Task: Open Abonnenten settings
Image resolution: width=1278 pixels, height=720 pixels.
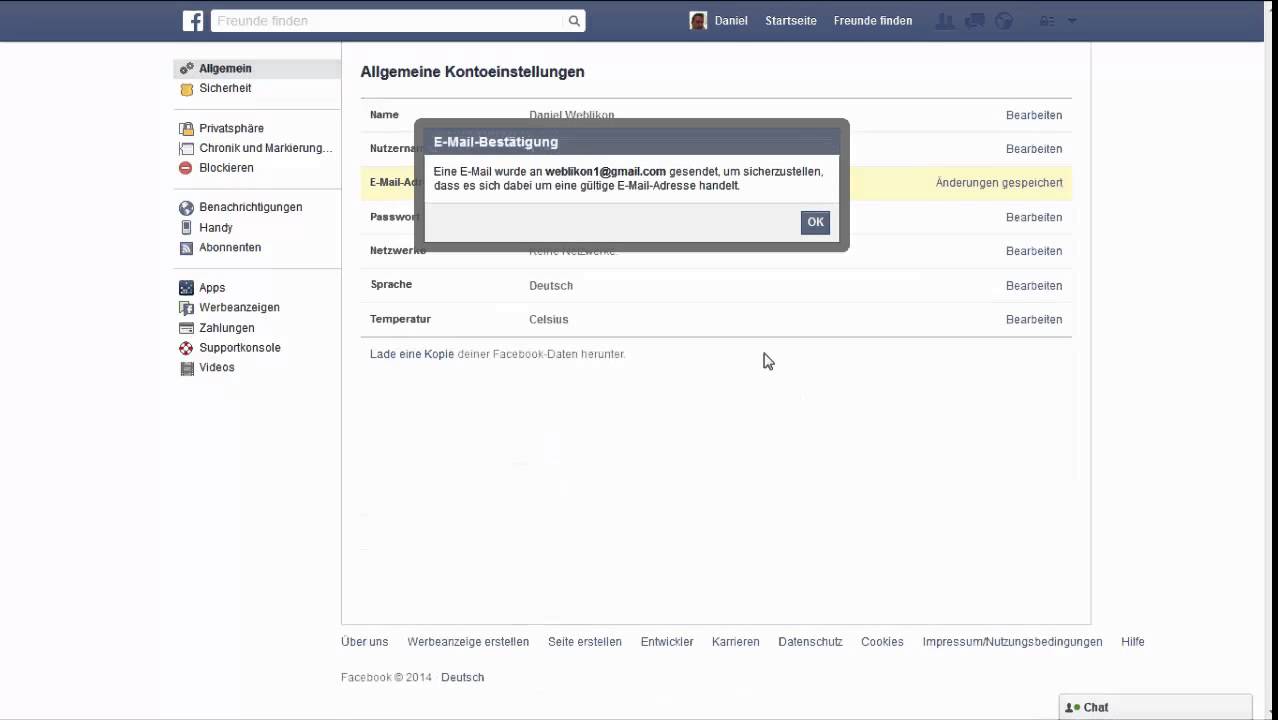Action: click(x=230, y=247)
